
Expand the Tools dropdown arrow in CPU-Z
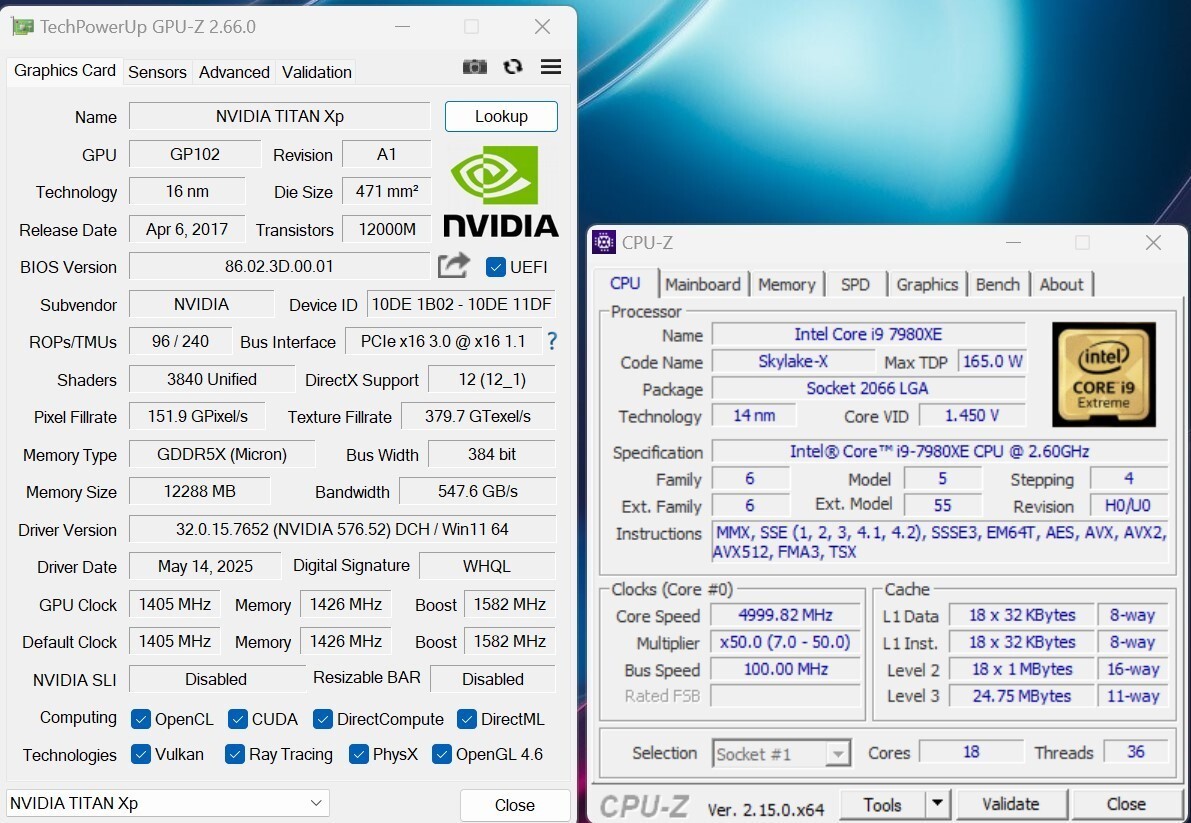coord(937,804)
